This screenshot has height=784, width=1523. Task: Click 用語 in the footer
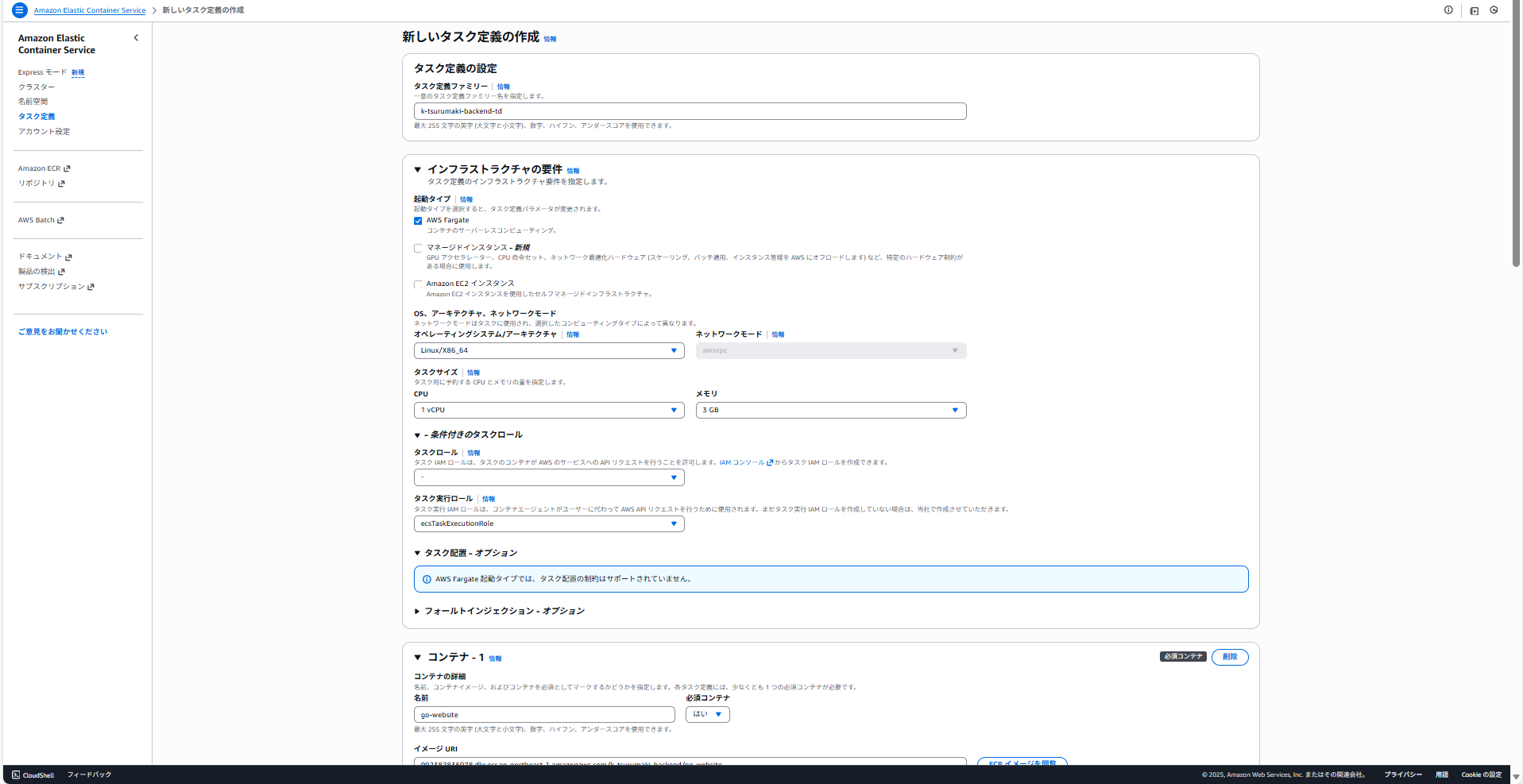click(x=1442, y=774)
